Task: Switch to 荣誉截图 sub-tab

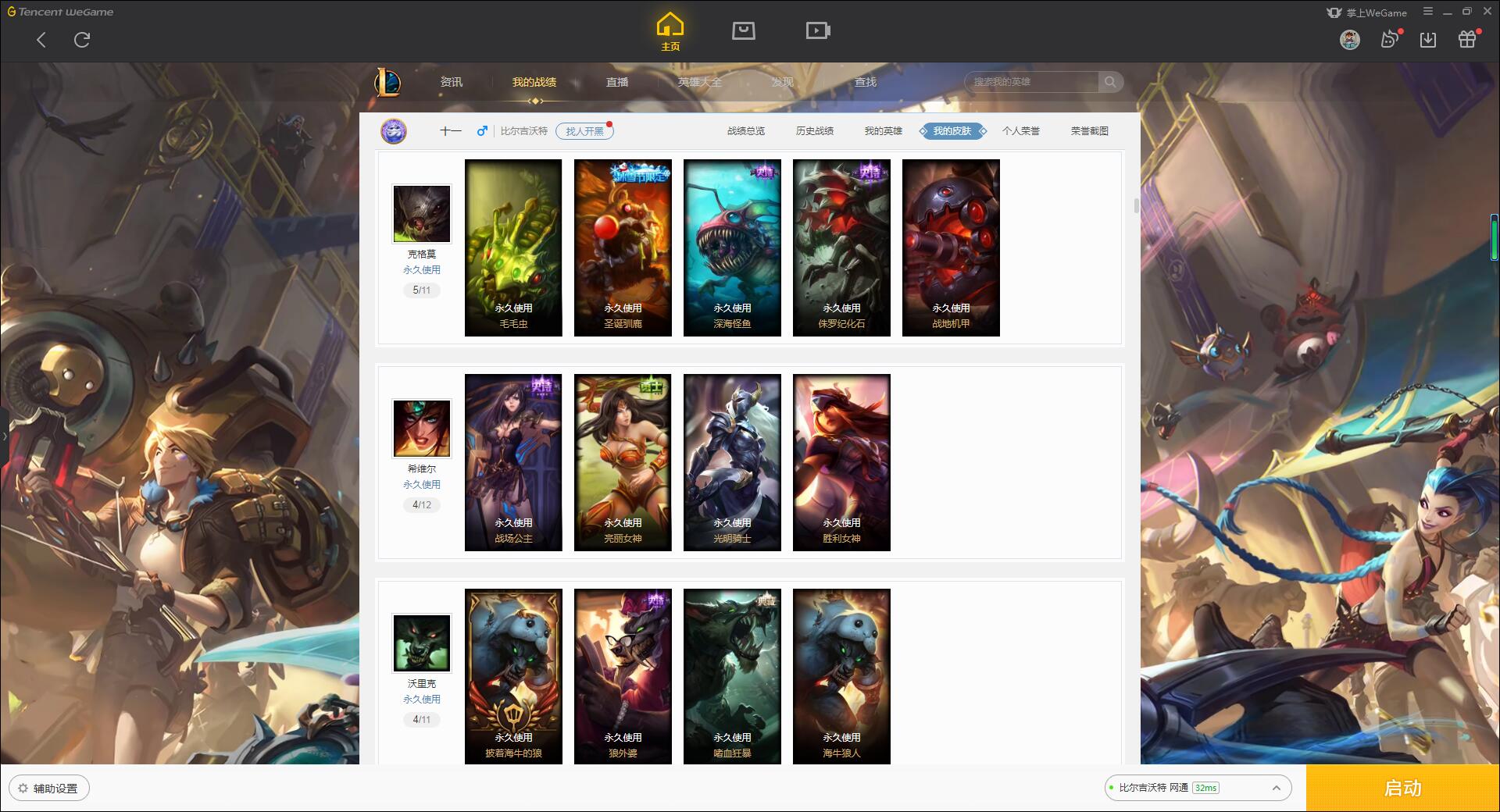Action: (x=1090, y=131)
